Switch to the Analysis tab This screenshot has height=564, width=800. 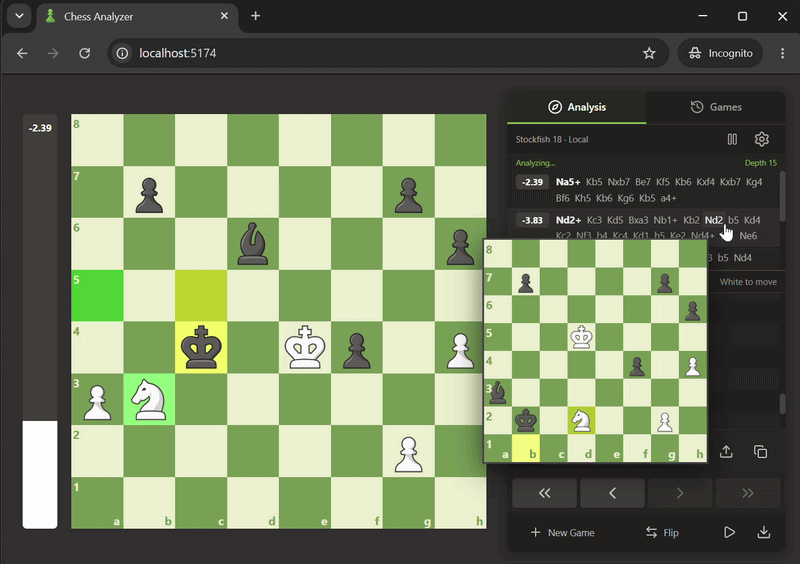point(577,107)
